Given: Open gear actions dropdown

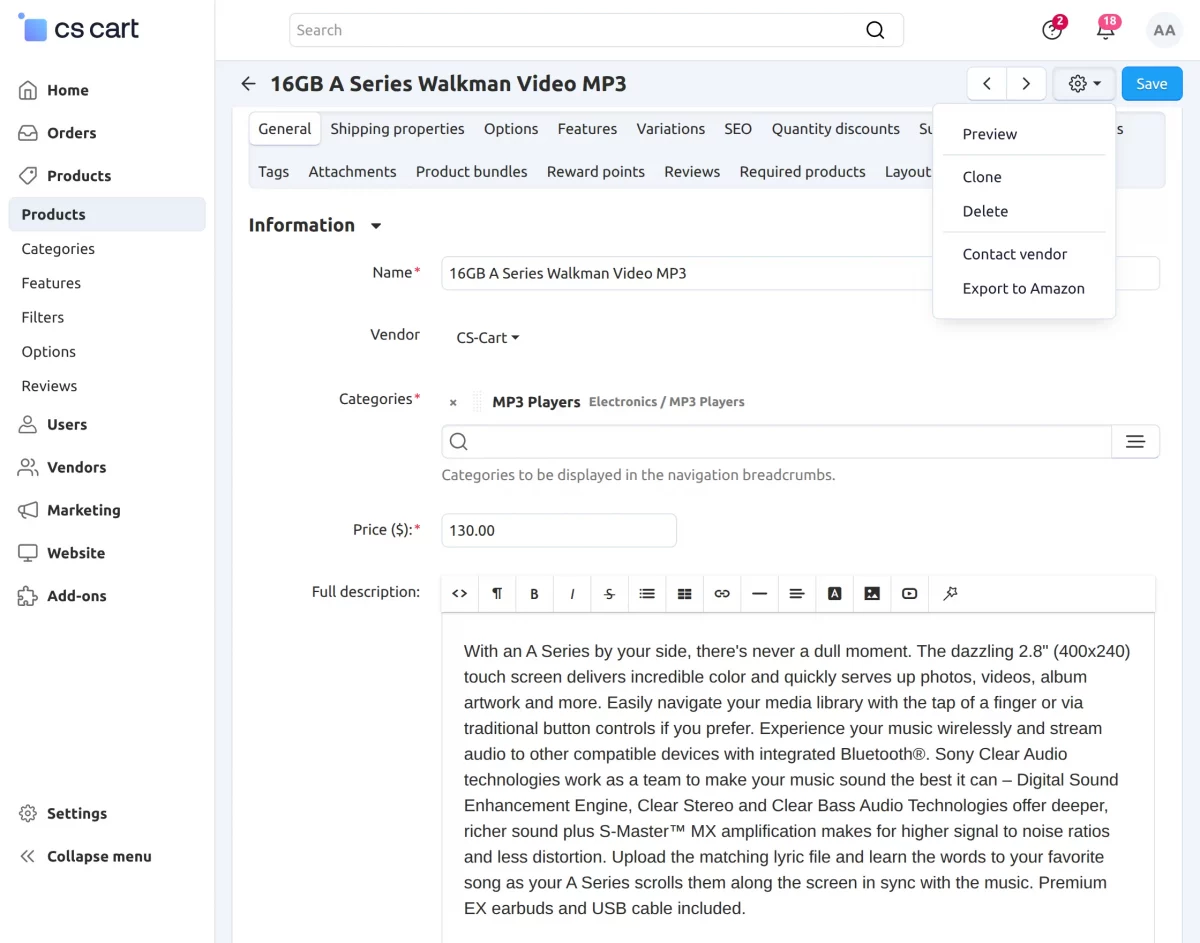Looking at the screenshot, I should [x=1084, y=84].
